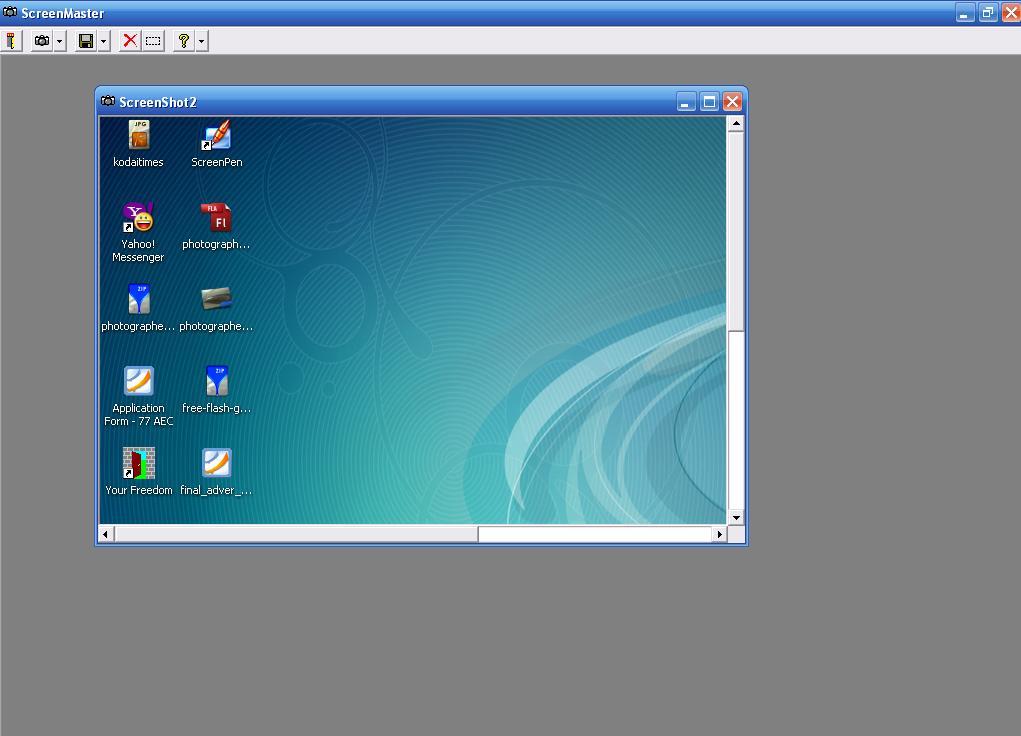Click the camera capture icon

point(42,41)
